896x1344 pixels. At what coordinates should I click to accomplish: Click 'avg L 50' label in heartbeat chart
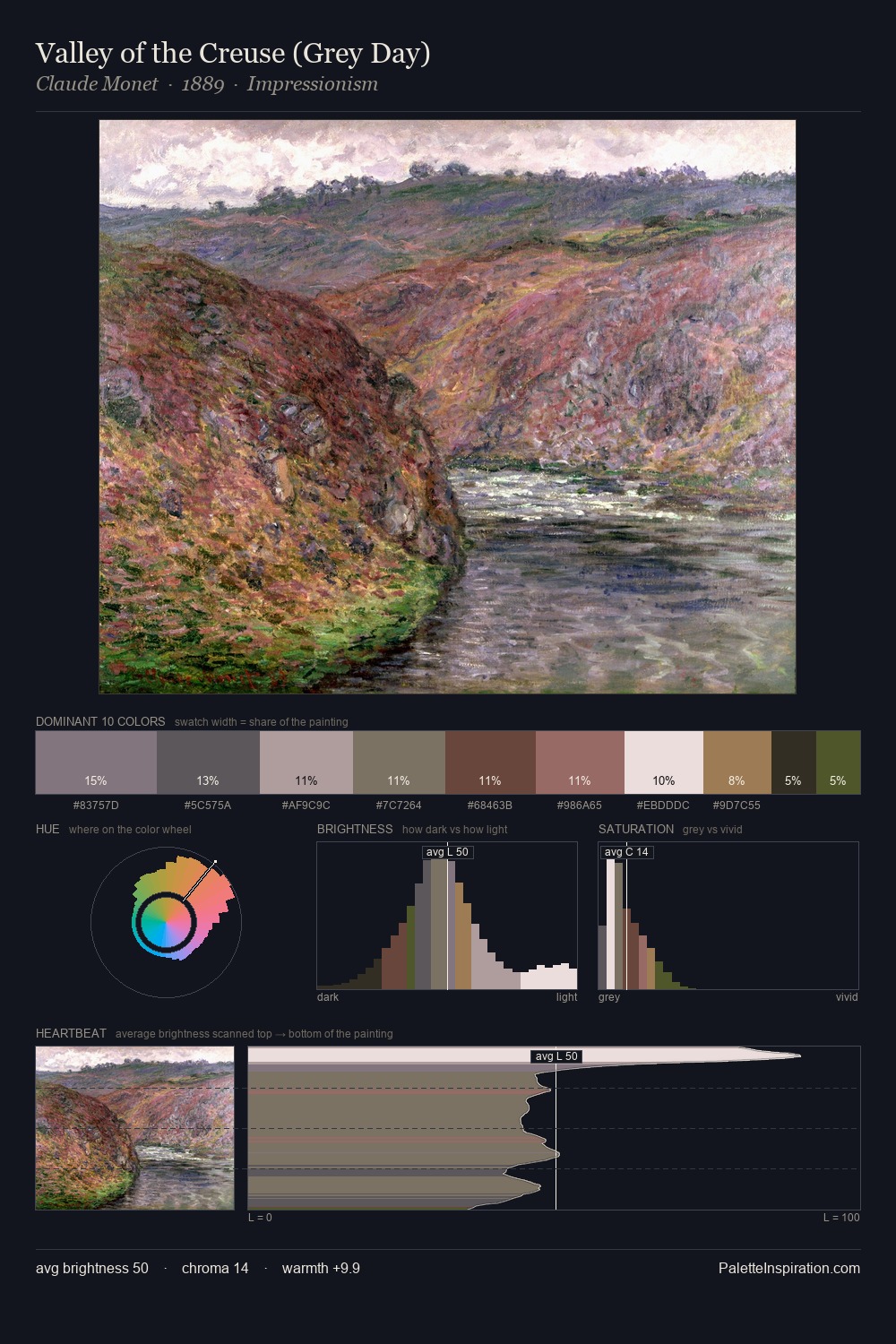556,1056
